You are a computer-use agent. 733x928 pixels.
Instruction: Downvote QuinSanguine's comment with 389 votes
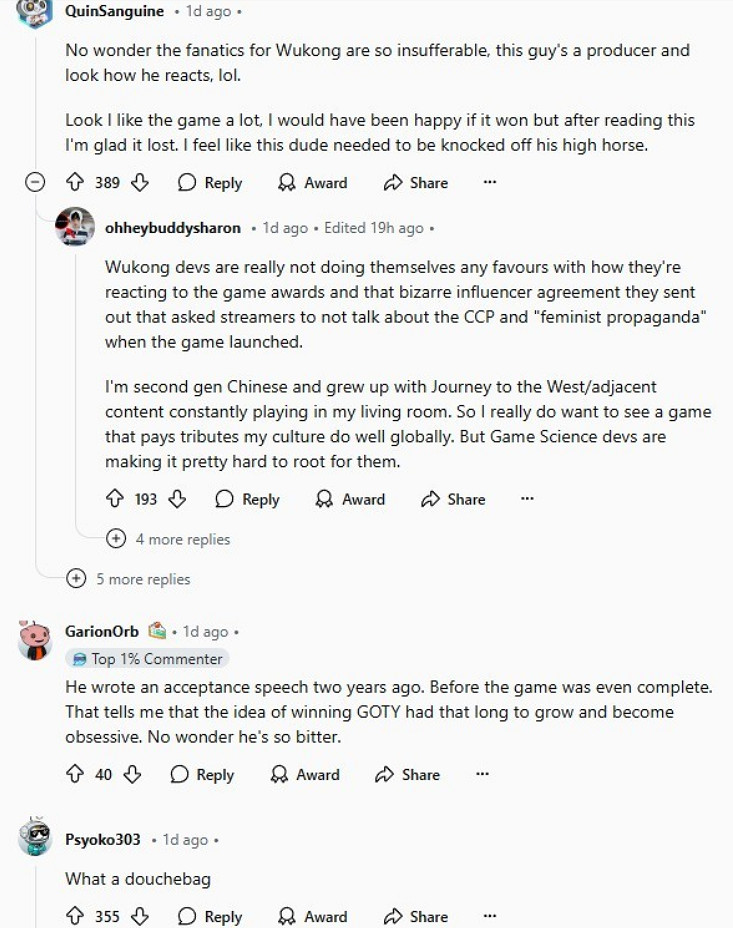140,183
